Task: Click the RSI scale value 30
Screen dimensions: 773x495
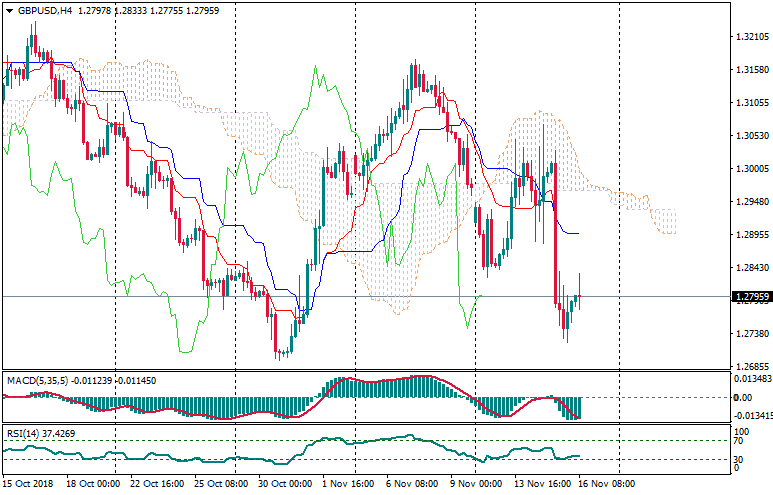Action: click(740, 459)
